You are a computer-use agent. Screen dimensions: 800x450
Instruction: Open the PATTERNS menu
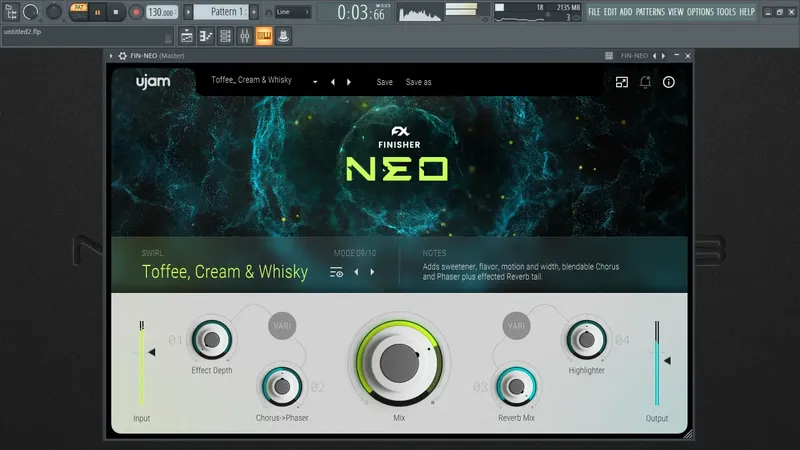(x=650, y=12)
